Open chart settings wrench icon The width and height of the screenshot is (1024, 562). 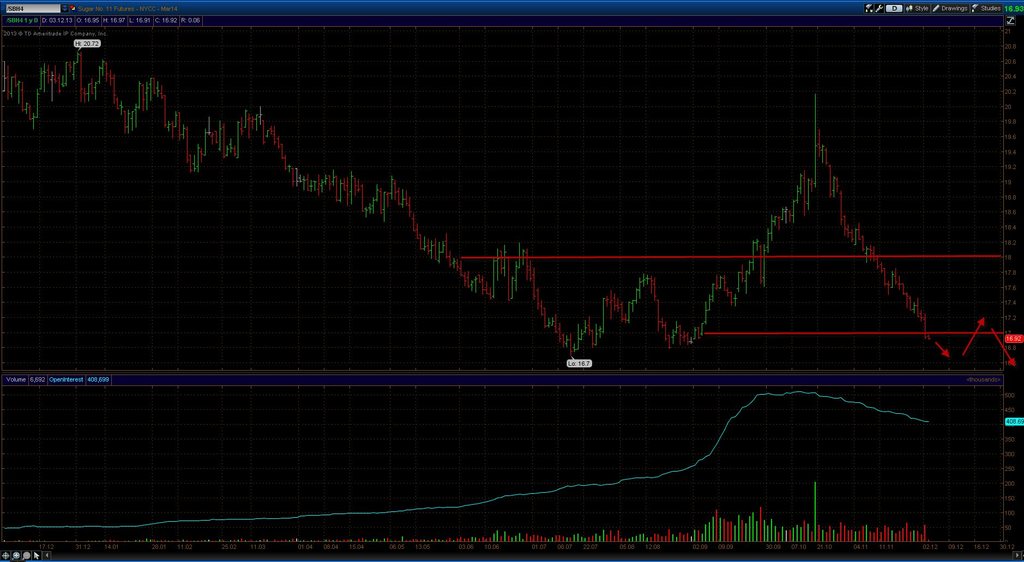click(x=879, y=8)
